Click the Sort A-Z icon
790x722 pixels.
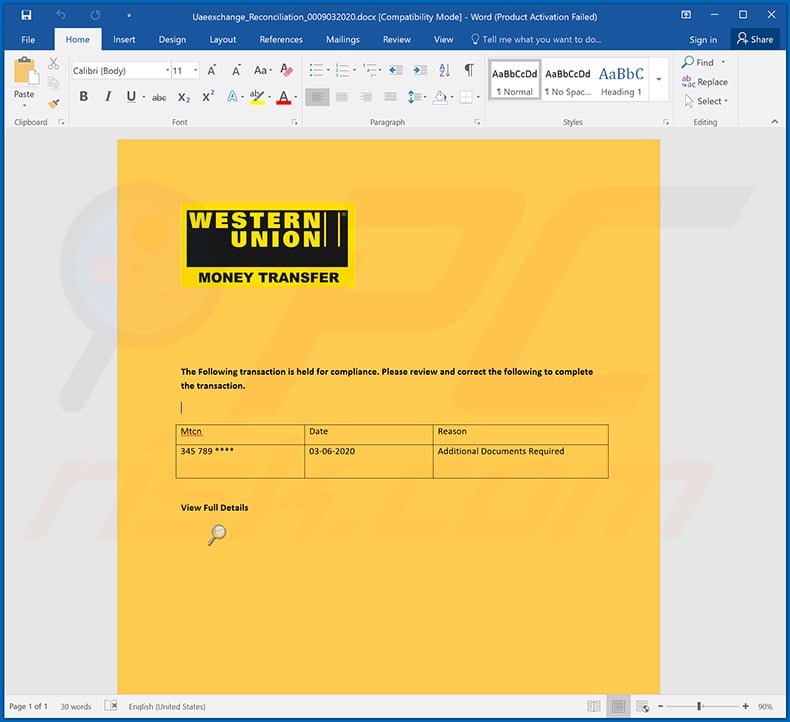click(444, 70)
